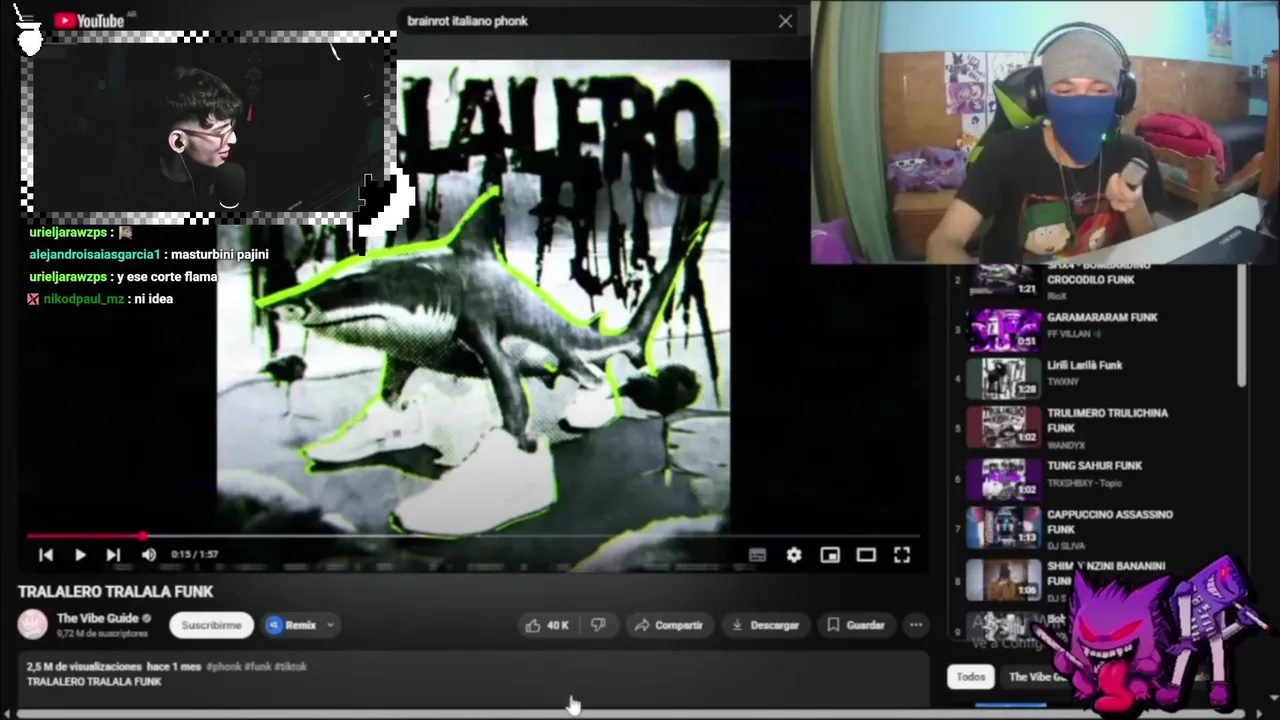Click the Guardar save button
1280x720 pixels.
[856, 625]
